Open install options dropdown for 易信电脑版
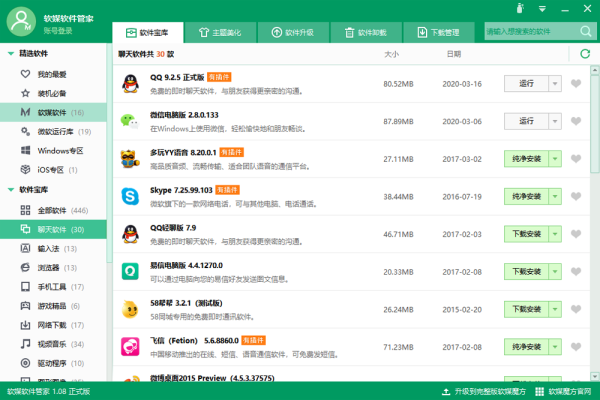Screen dimensions: 600x400 click(555, 271)
